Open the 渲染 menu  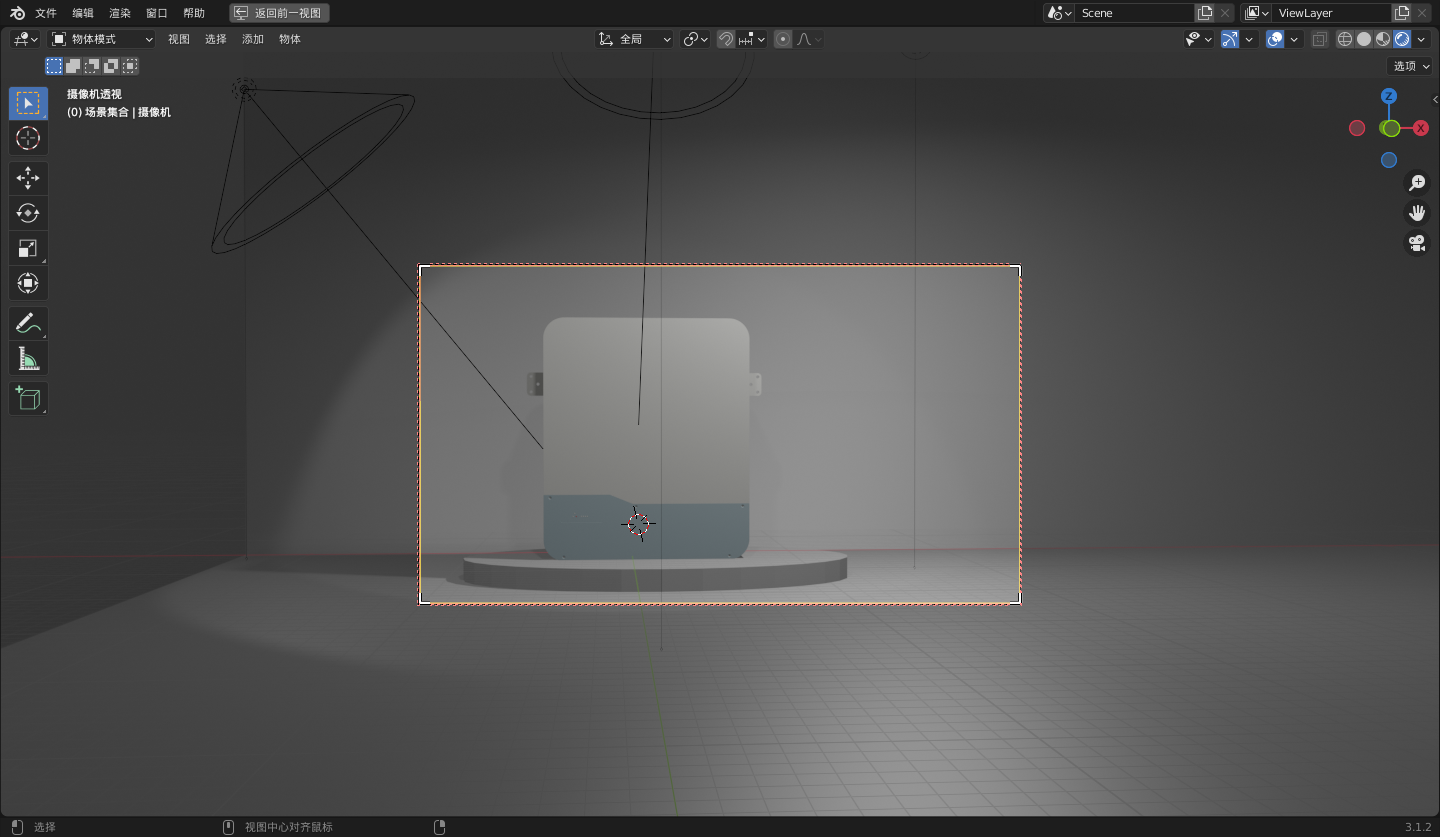point(120,13)
